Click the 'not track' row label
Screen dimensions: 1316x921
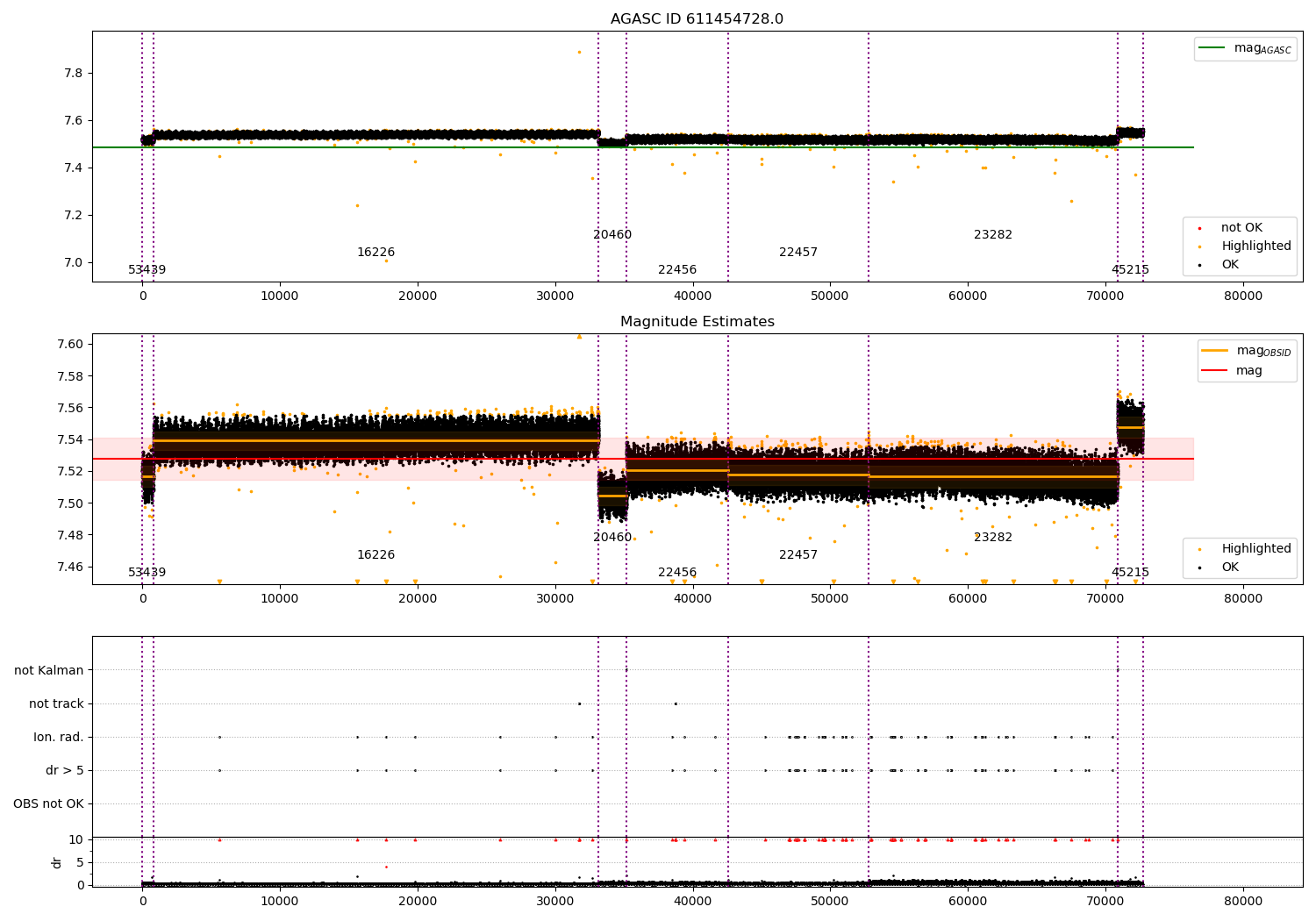56,703
